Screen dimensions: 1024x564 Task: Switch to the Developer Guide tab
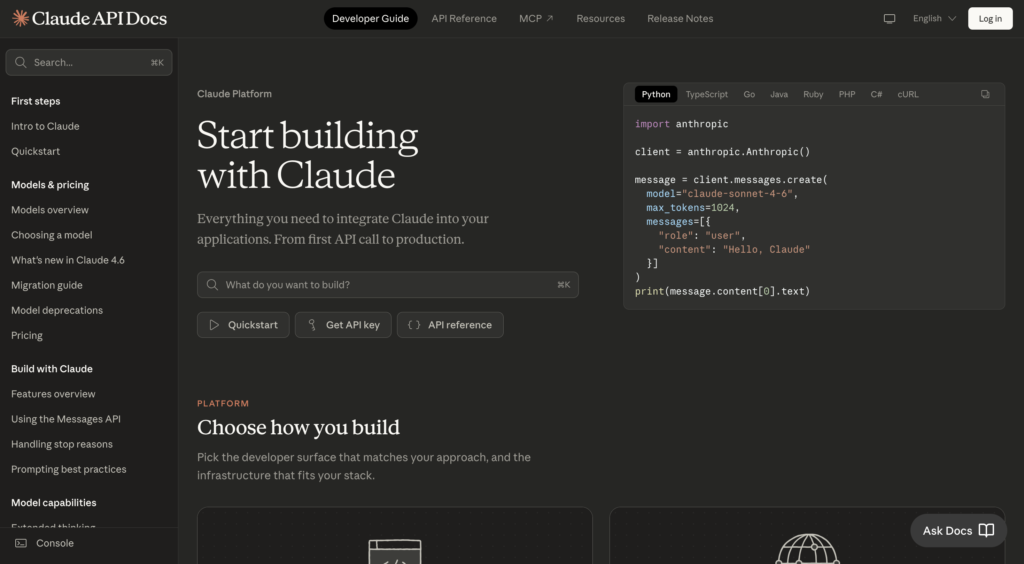coord(370,18)
